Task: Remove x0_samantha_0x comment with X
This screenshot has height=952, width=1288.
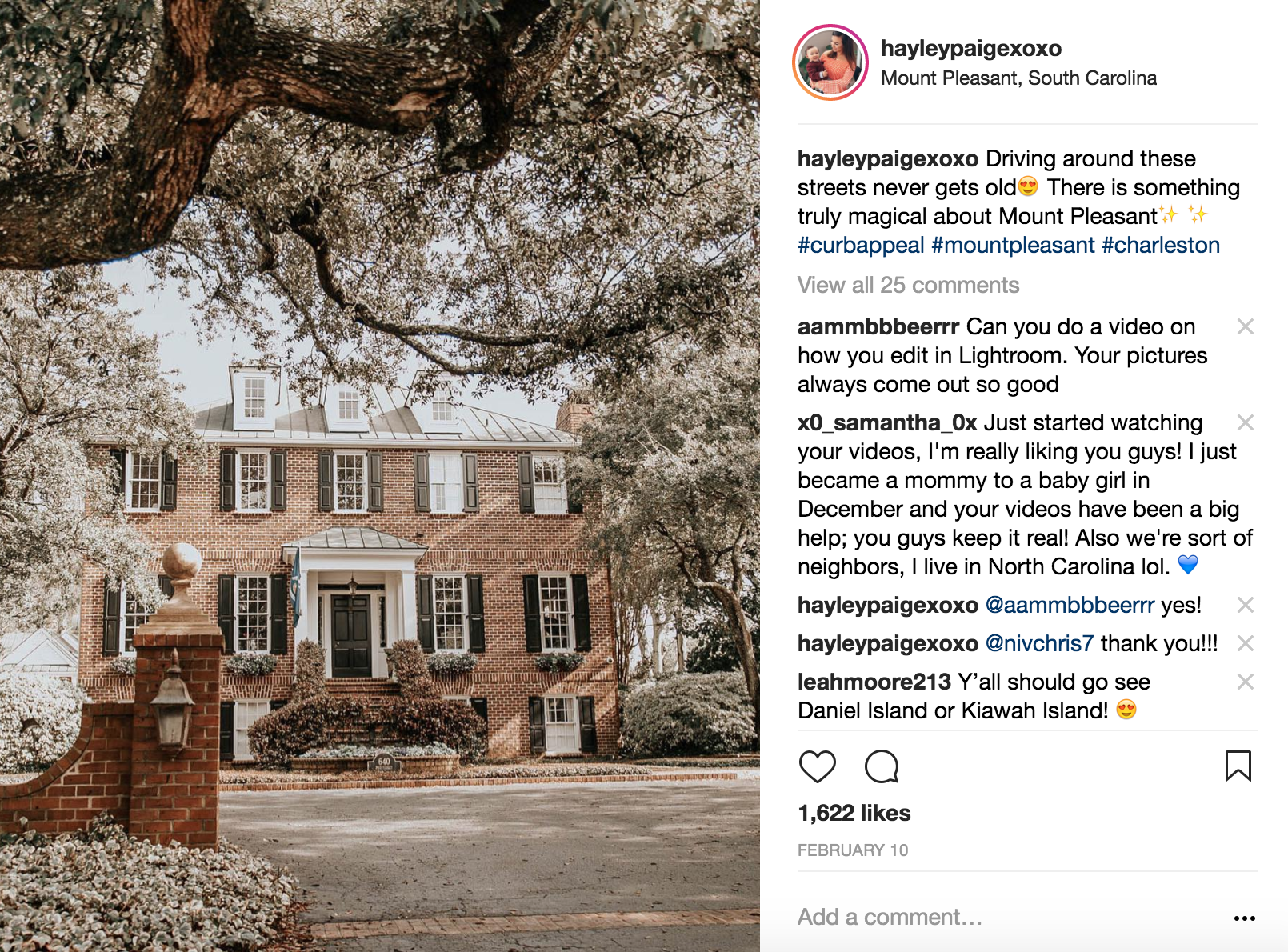Action: click(x=1245, y=422)
